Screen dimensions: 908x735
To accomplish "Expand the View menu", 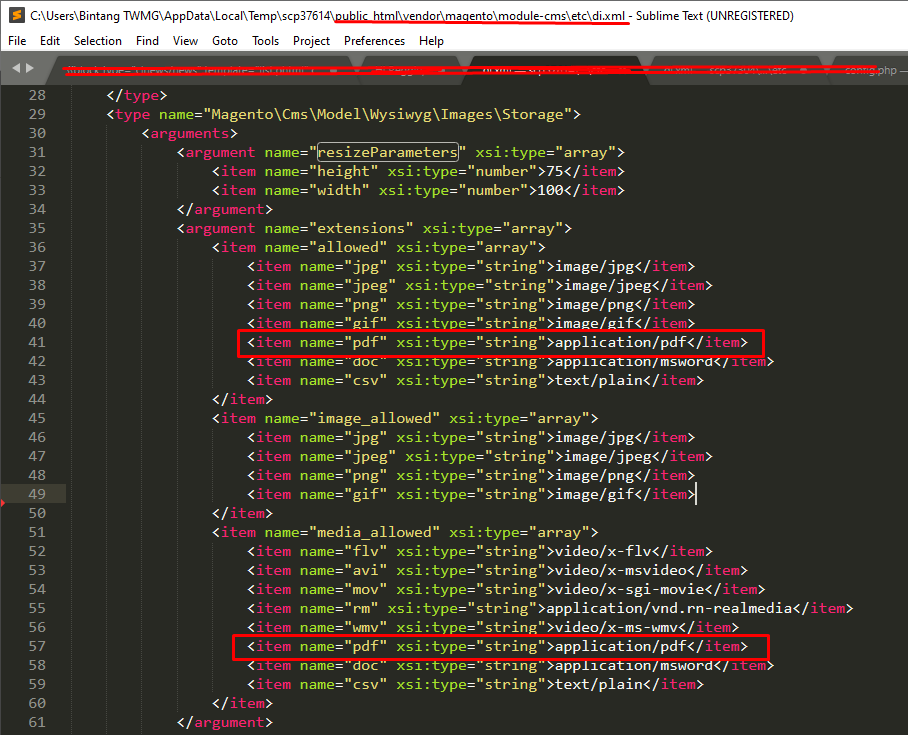I will [185, 41].
